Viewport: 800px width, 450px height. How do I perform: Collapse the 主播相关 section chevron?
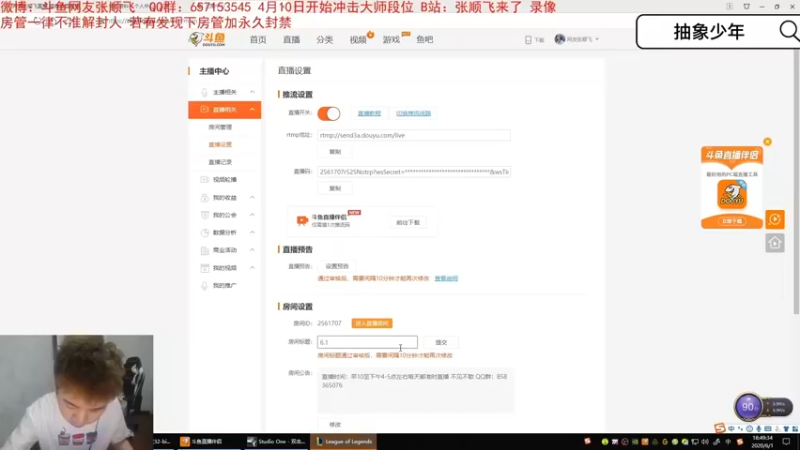[252, 92]
